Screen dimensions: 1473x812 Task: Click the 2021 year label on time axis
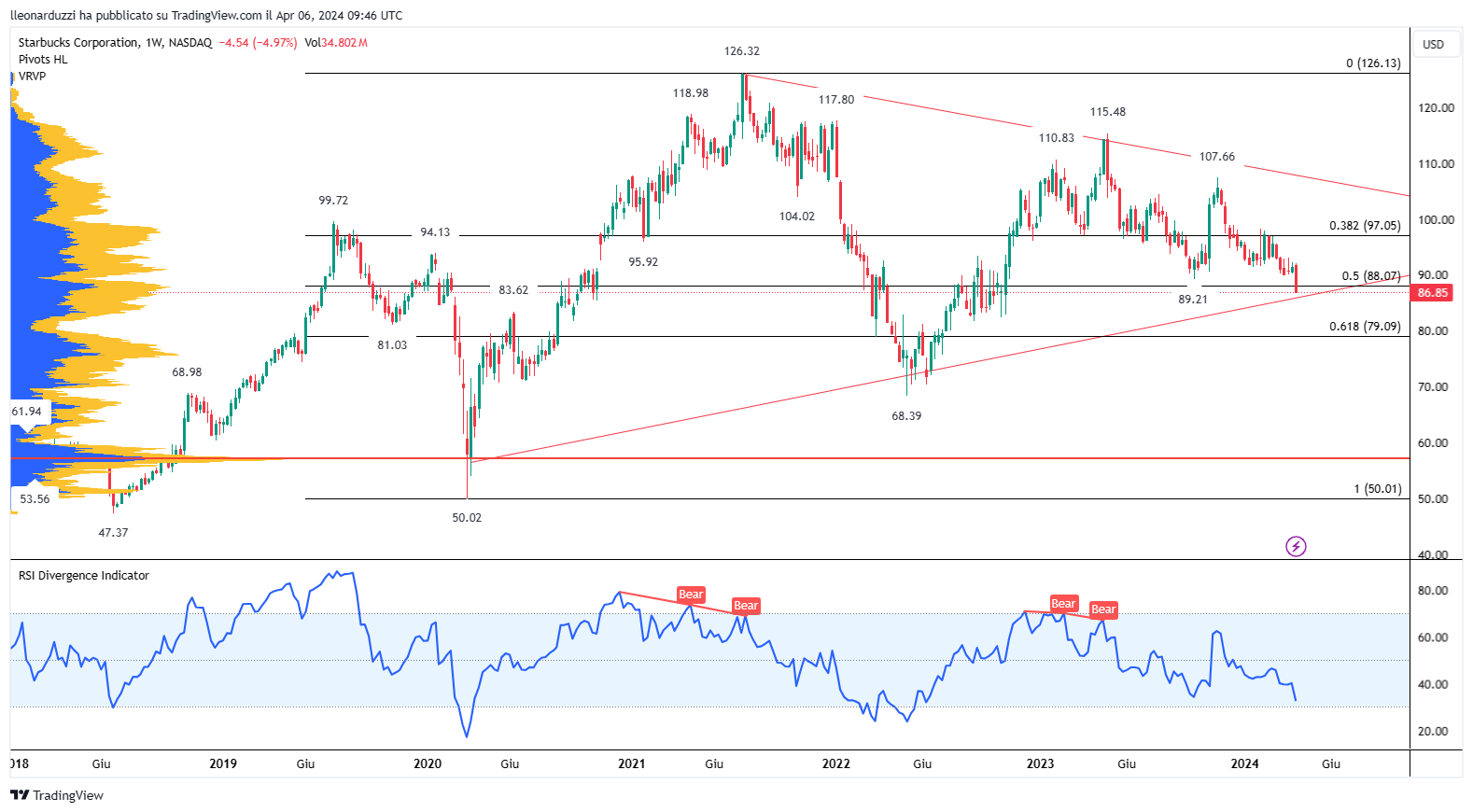(632, 764)
